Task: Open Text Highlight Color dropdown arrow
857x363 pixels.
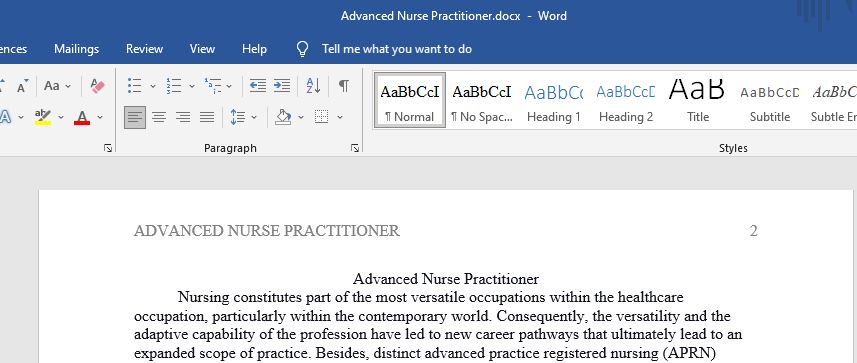Action: pos(61,118)
